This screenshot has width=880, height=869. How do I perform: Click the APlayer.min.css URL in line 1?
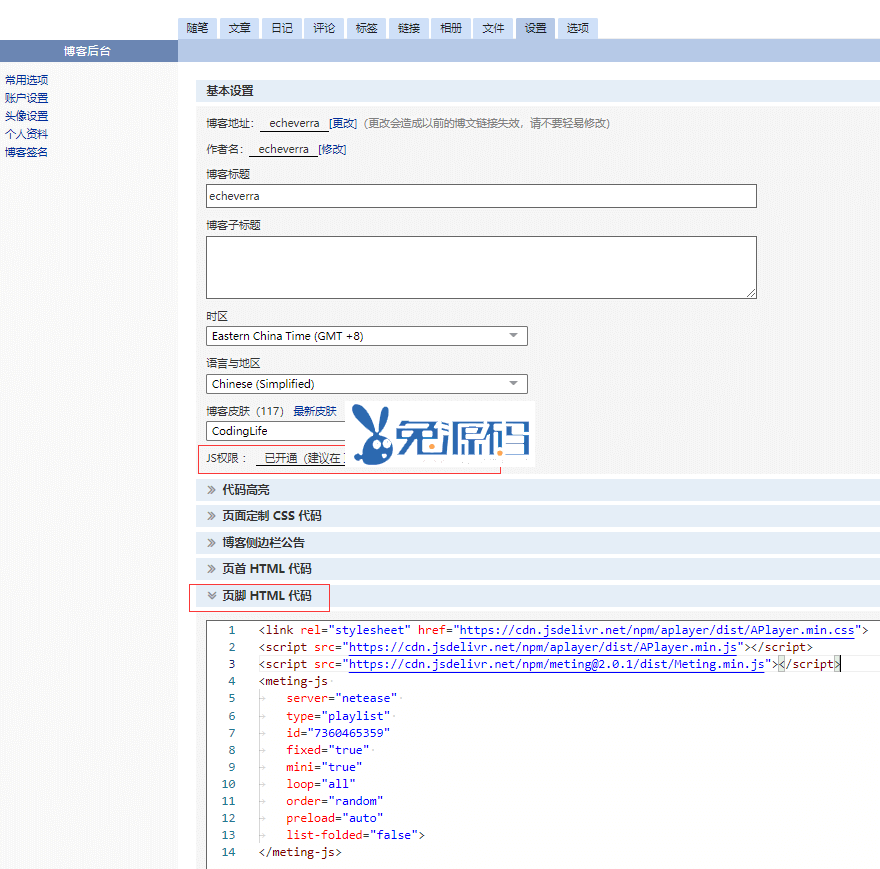coord(657,630)
